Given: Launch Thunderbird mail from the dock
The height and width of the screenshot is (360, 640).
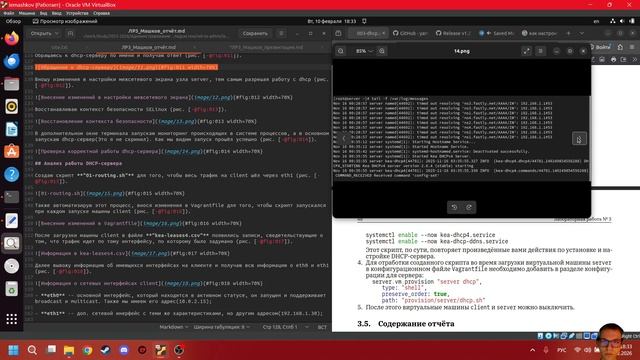Looking at the screenshot, I should point(11,61).
